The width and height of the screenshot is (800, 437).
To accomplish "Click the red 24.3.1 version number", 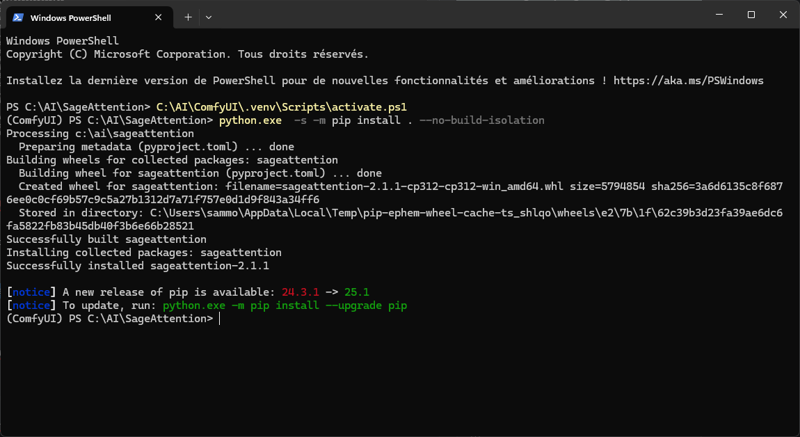I will 301,292.
